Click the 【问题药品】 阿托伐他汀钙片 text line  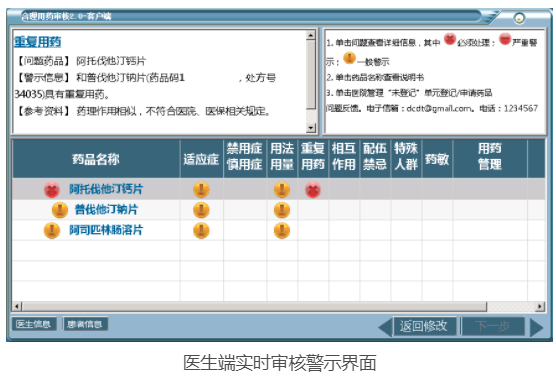coord(80,61)
